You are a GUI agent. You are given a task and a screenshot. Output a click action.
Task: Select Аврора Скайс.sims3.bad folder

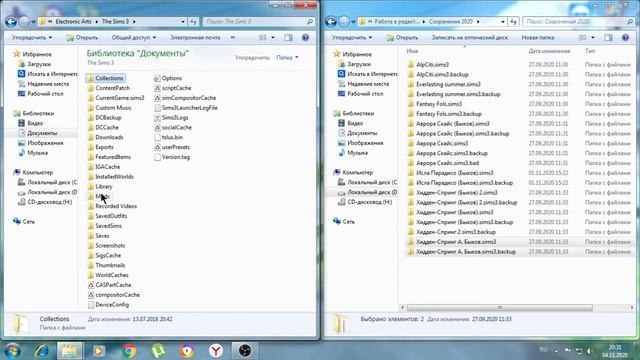(443, 163)
